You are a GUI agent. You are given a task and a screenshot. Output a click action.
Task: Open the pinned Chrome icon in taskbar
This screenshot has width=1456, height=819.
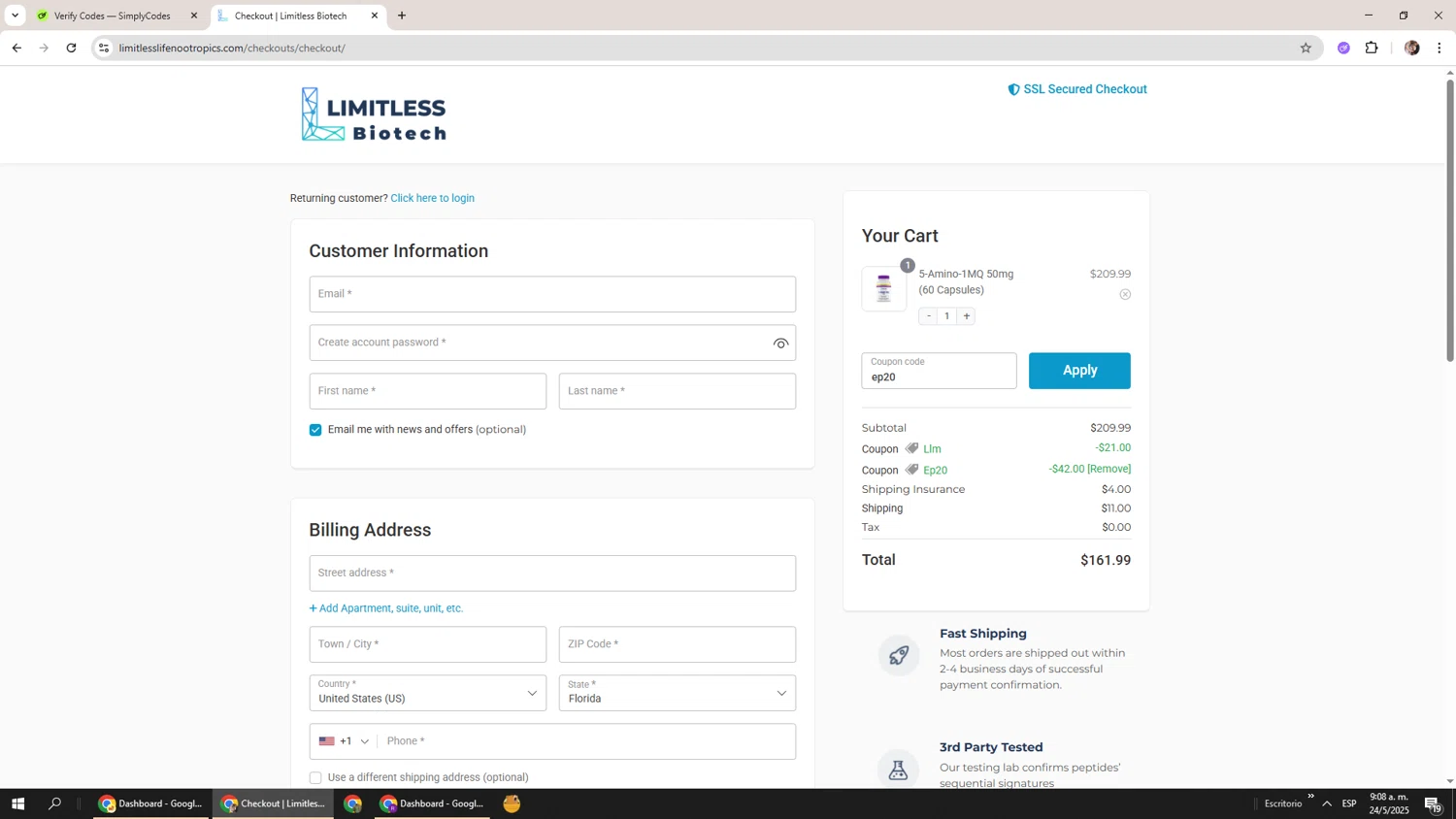(352, 803)
